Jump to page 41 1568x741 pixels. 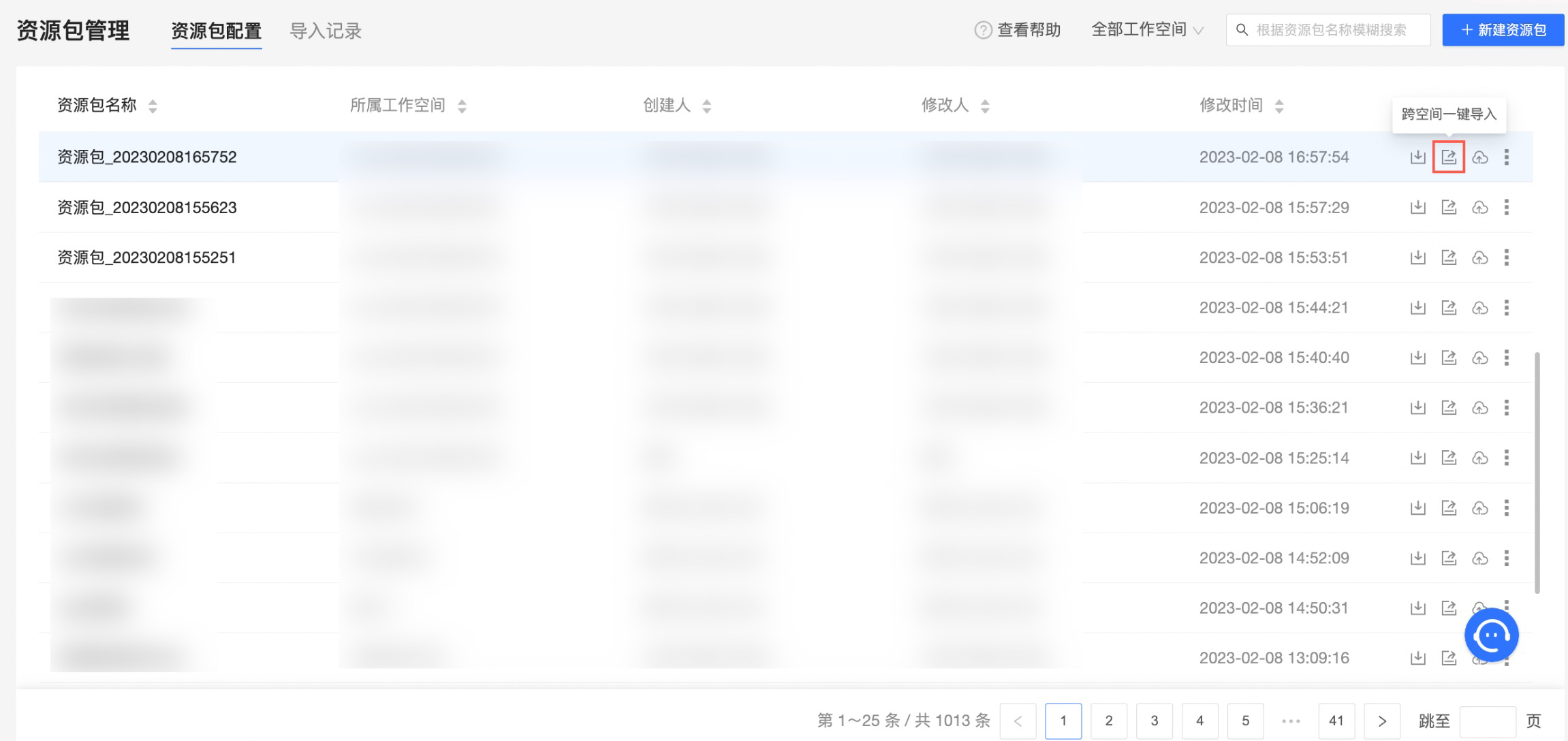click(x=1336, y=721)
